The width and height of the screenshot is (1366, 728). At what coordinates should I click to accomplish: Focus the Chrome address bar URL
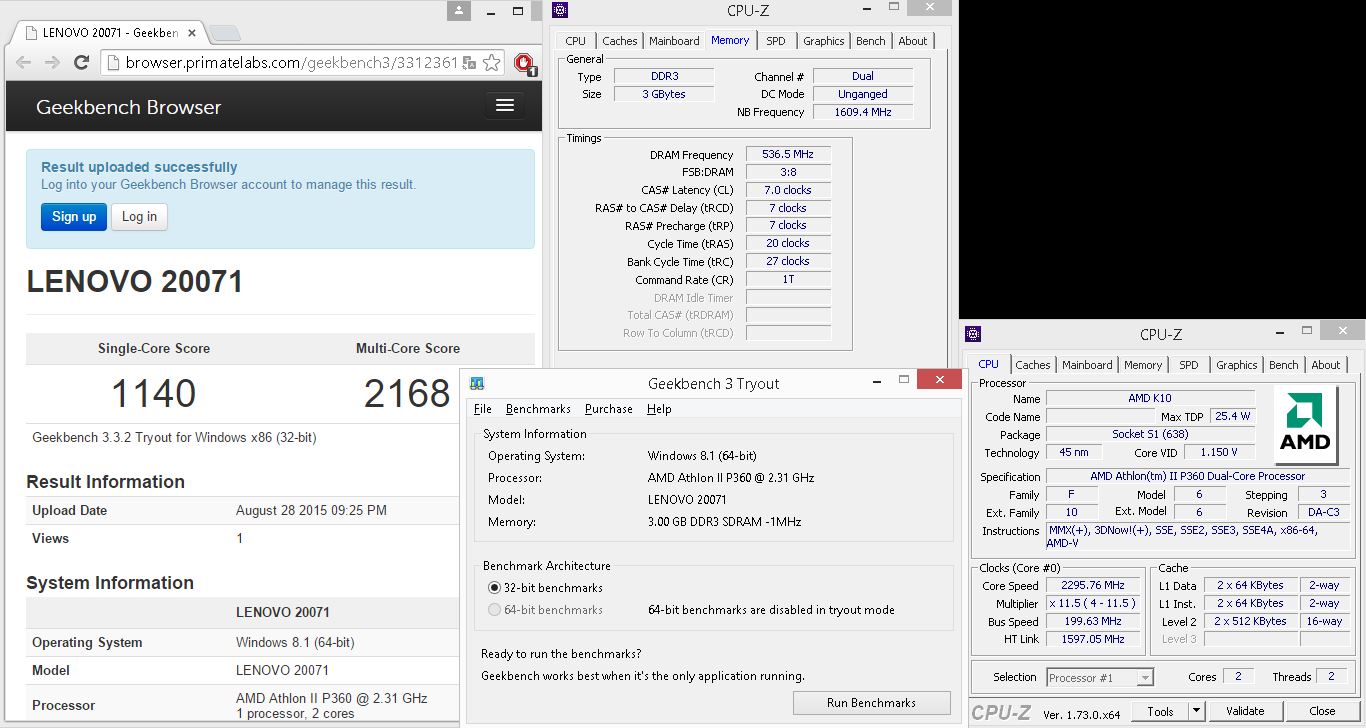292,63
